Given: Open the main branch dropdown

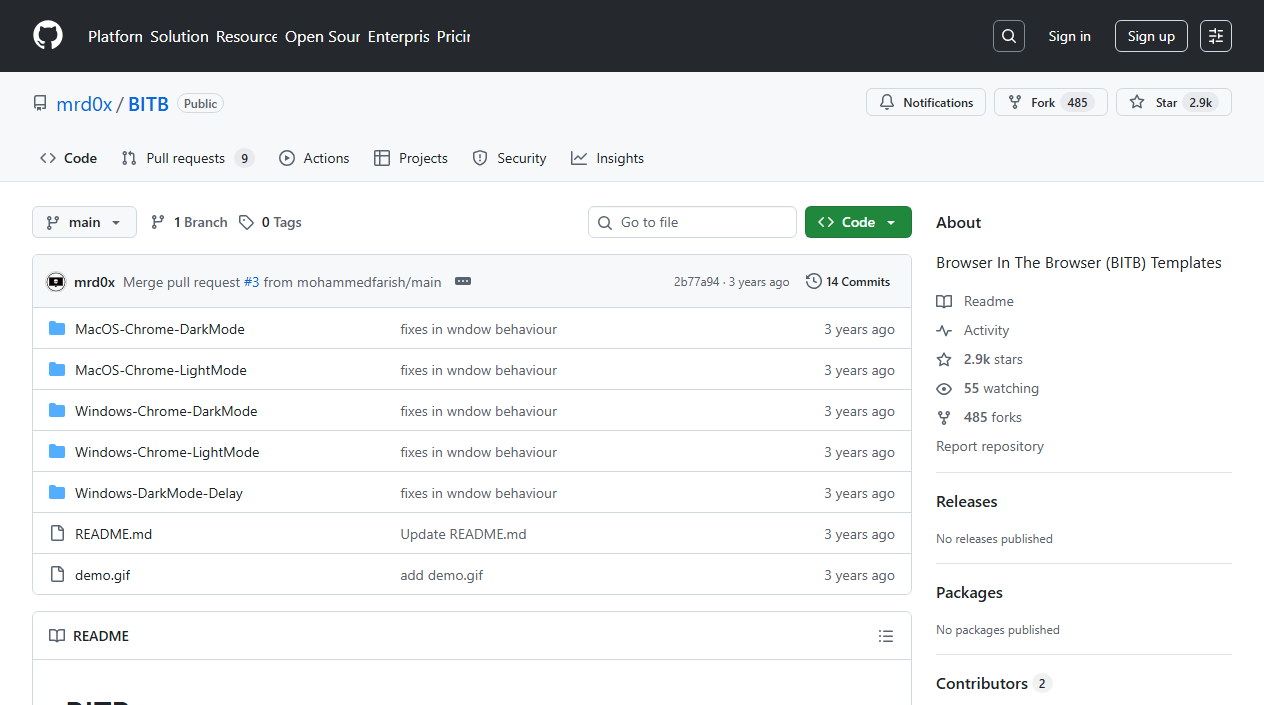Looking at the screenshot, I should tap(84, 222).
